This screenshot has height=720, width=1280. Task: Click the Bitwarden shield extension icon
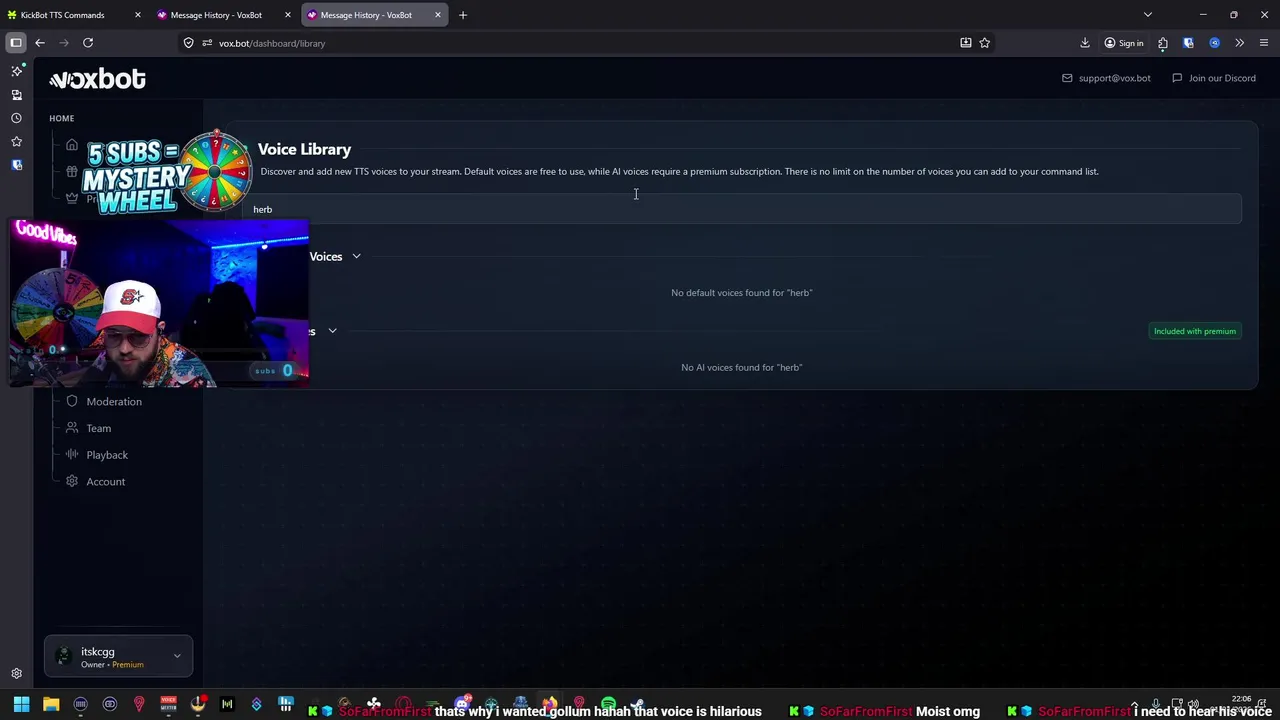[1188, 43]
